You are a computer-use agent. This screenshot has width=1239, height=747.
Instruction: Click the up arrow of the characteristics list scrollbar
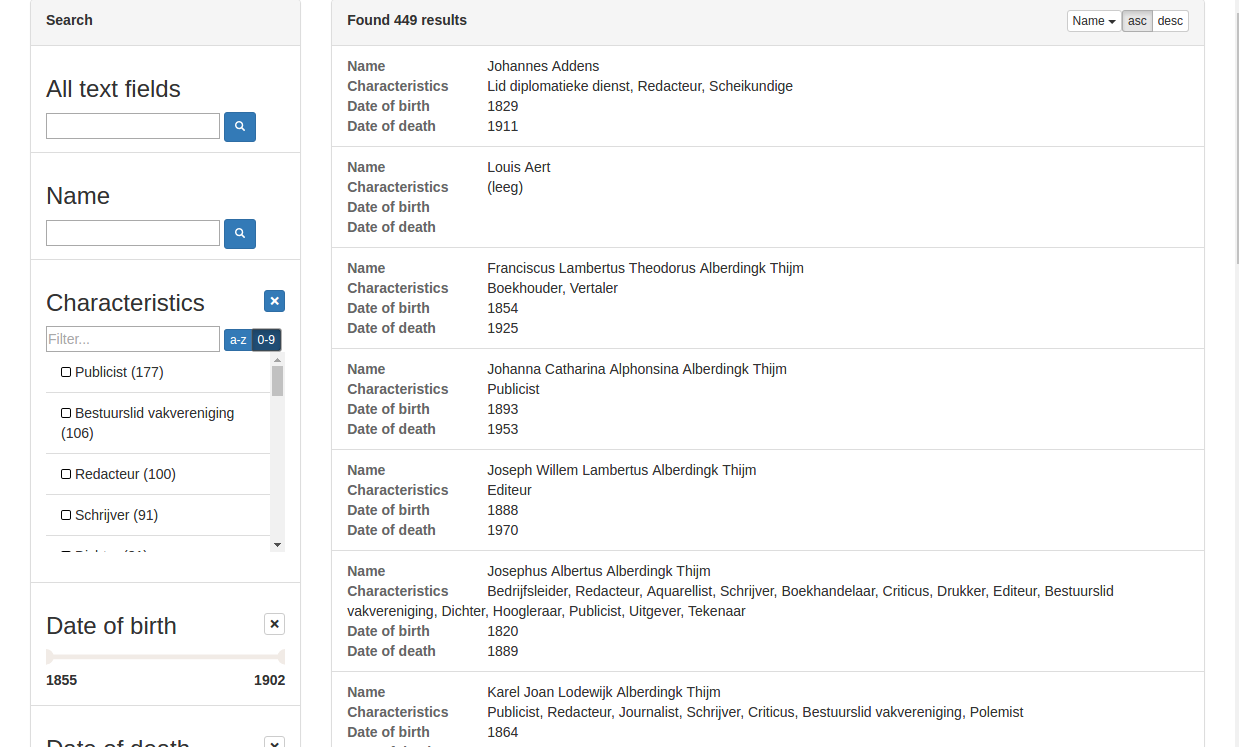277,358
